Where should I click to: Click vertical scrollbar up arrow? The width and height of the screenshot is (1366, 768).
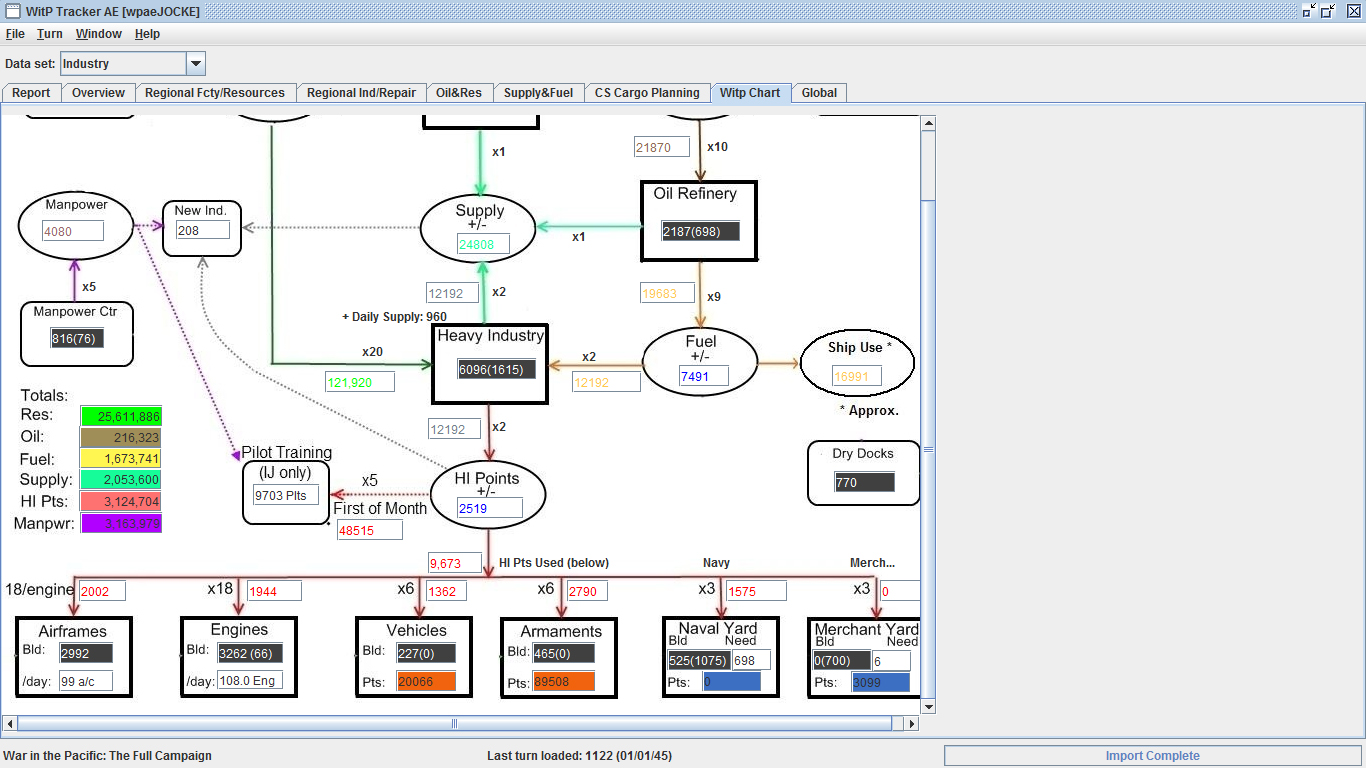[x=928, y=123]
